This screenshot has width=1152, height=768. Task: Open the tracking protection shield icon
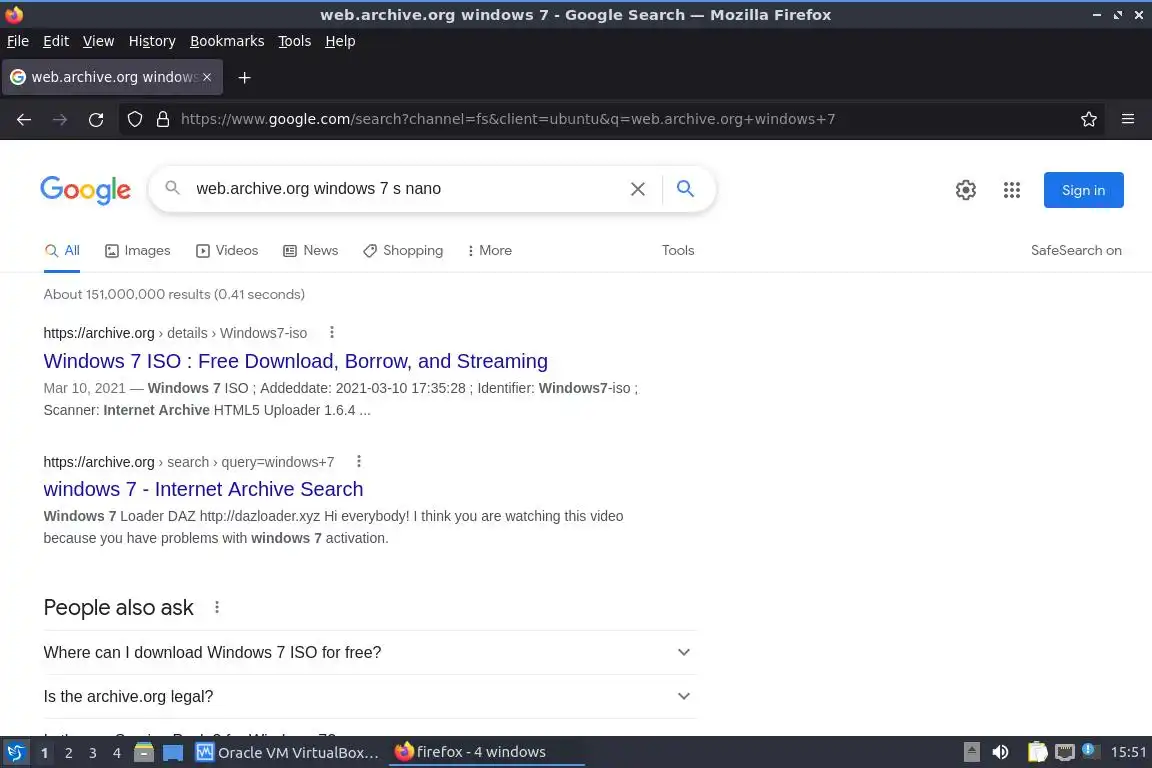pos(134,119)
